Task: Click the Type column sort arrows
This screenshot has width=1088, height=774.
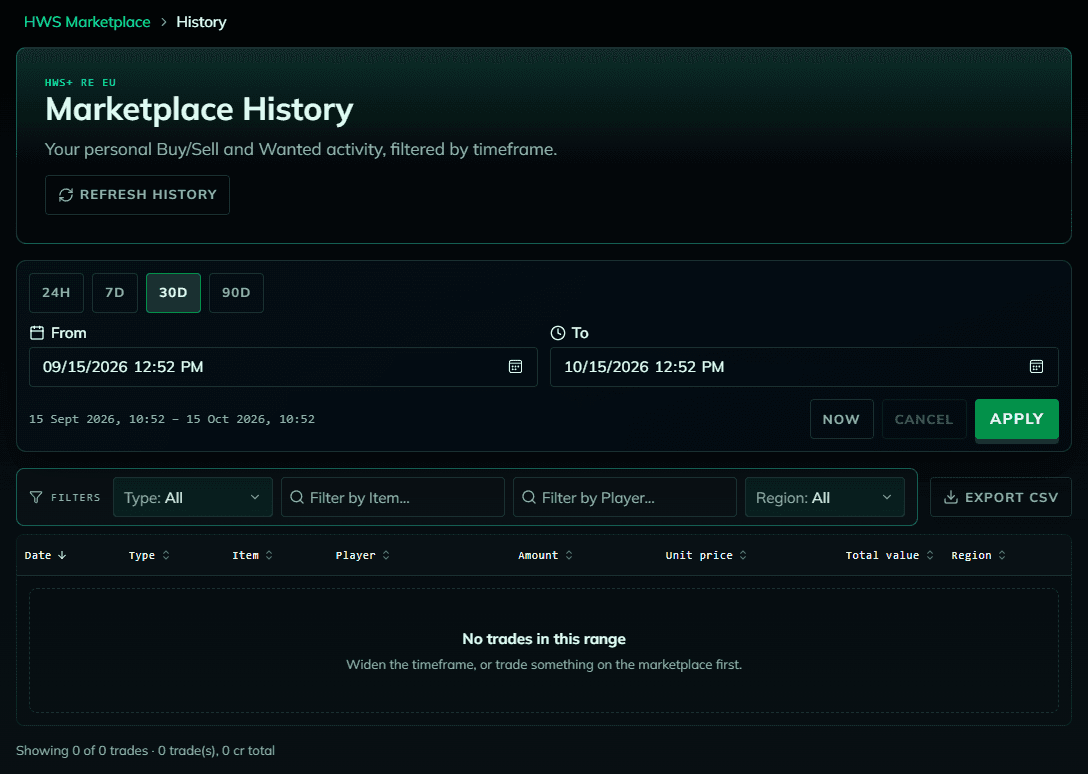Action: 166,555
